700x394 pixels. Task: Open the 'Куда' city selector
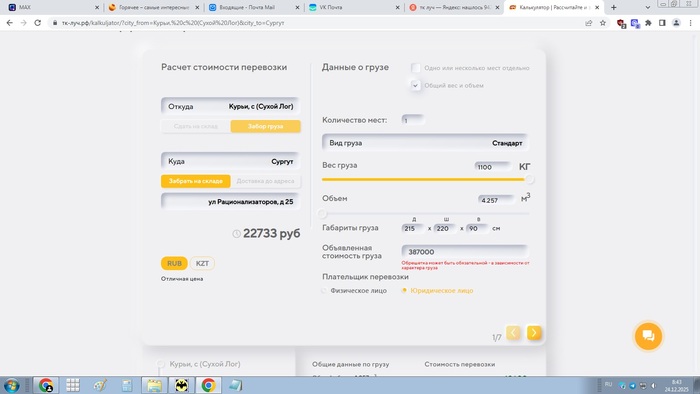click(x=230, y=161)
